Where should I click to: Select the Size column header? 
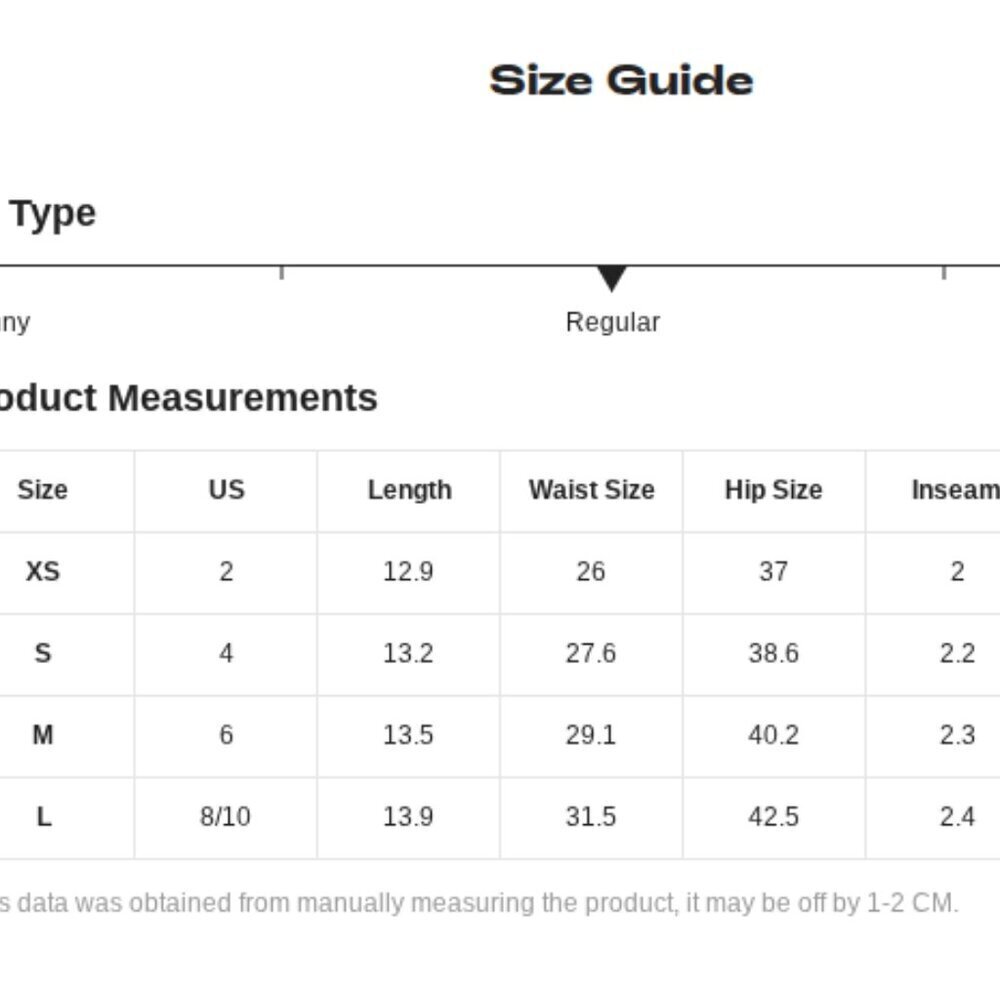coord(42,490)
